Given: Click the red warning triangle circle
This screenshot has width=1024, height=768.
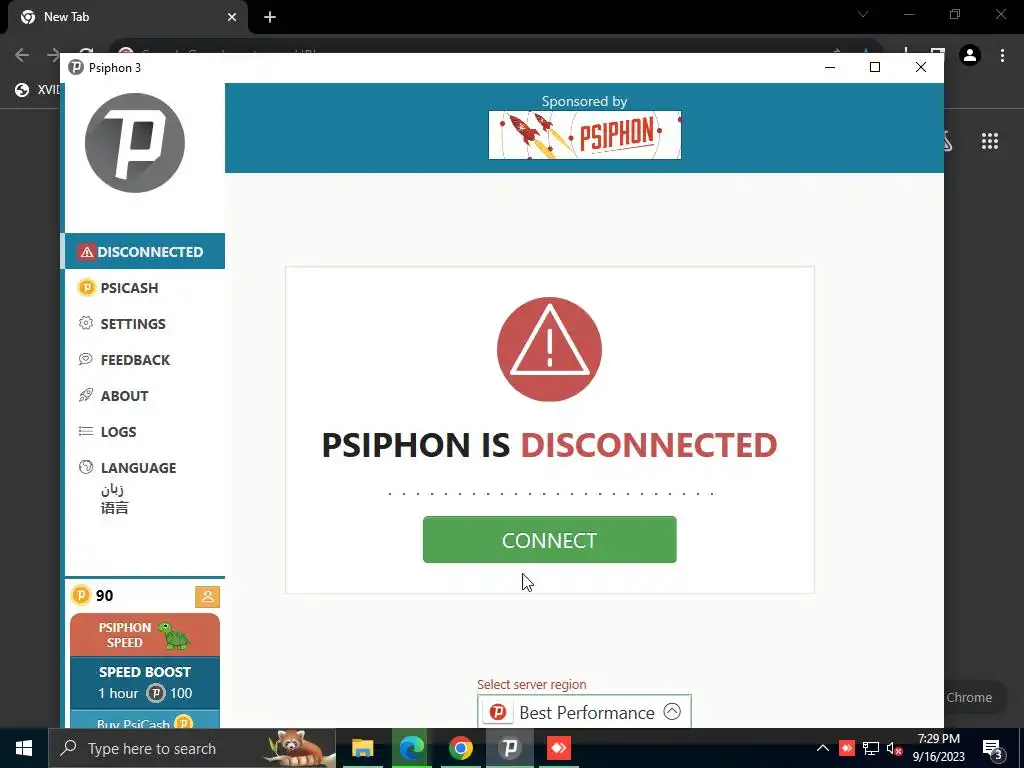Looking at the screenshot, I should 549,349.
